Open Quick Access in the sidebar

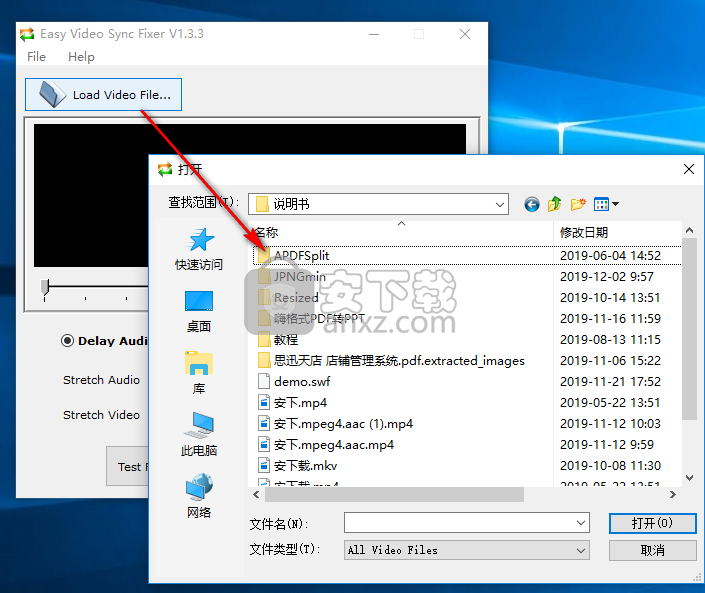point(199,249)
